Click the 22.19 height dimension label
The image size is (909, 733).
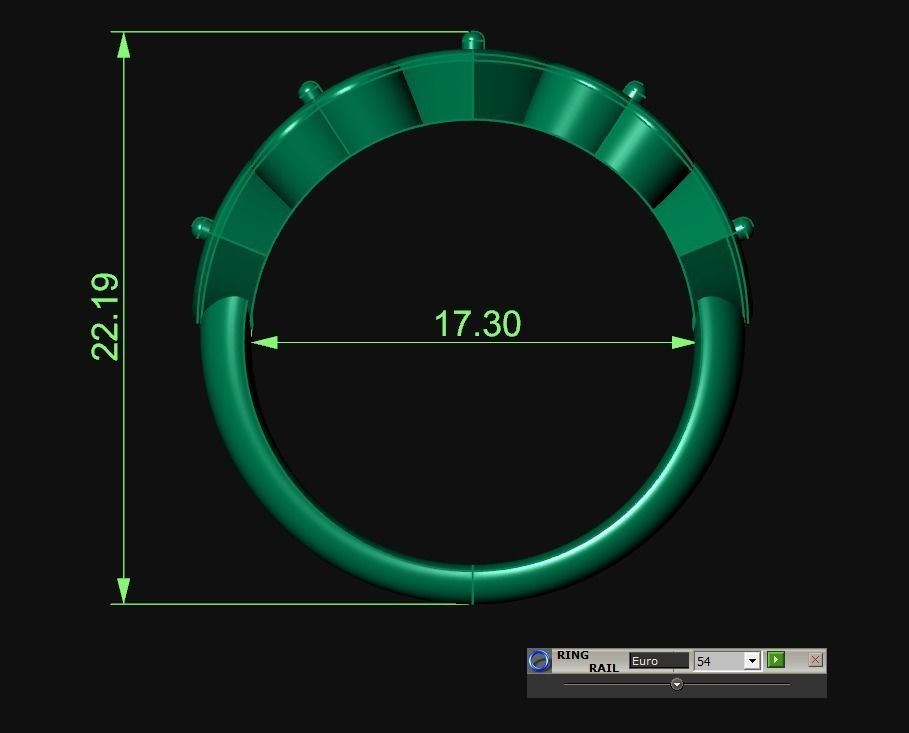(105, 317)
